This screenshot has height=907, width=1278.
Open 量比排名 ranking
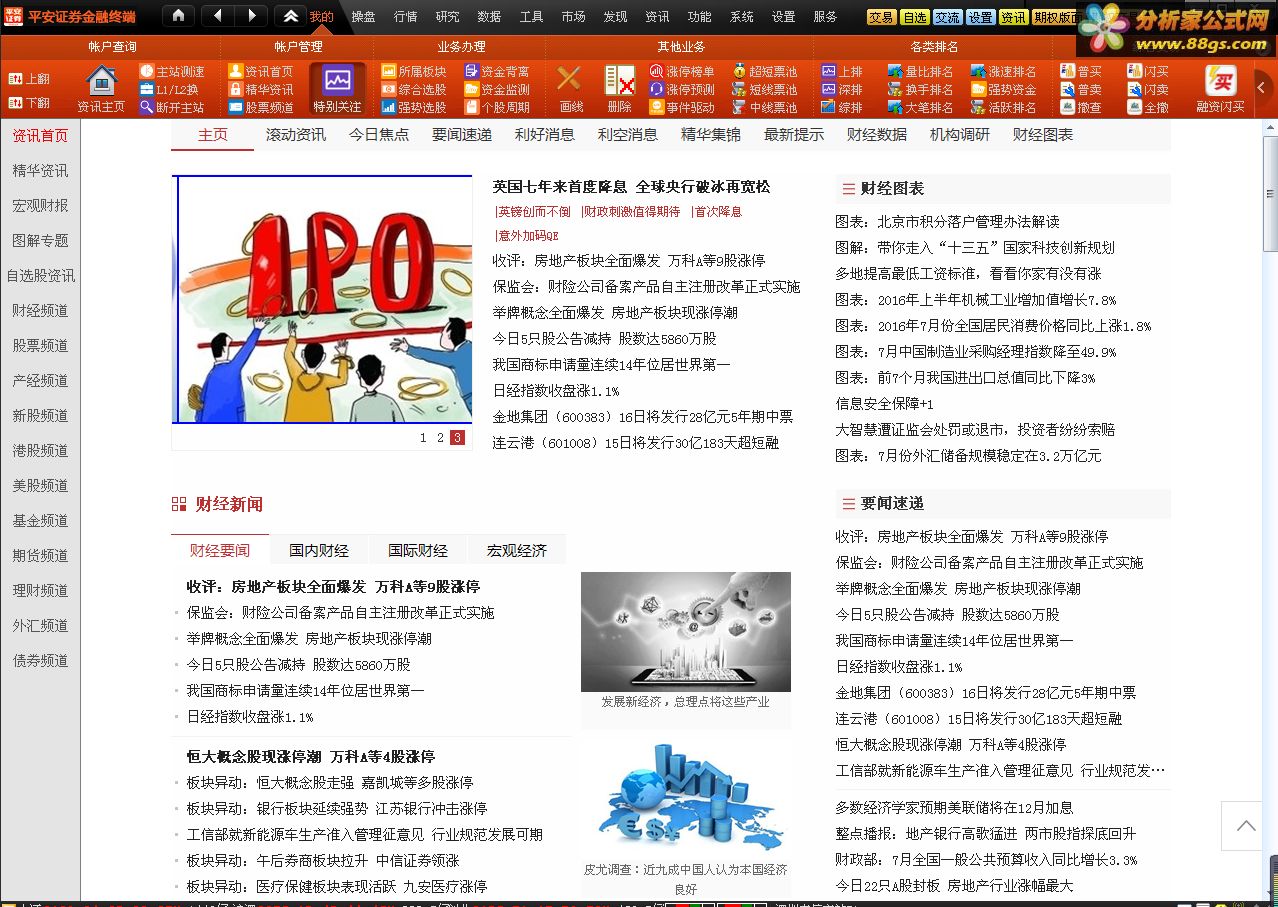tap(920, 71)
